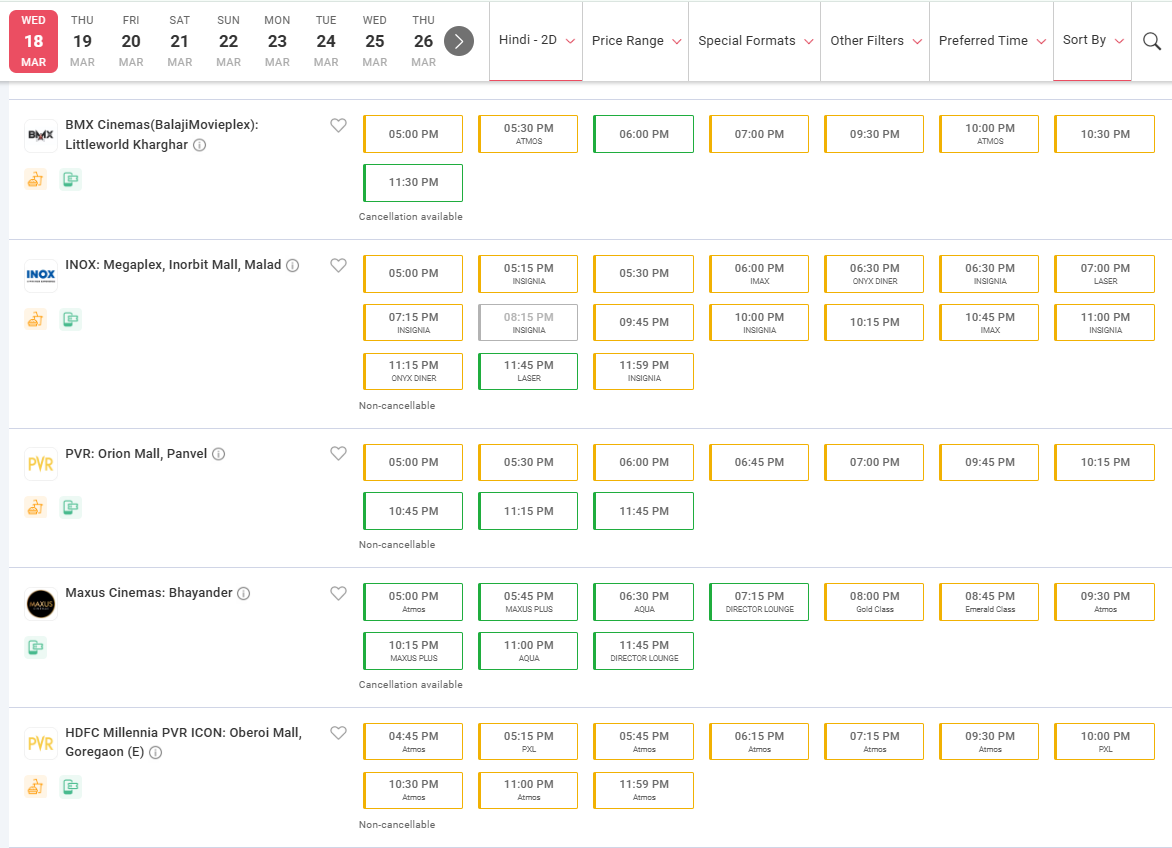Open the INOX Megaplex, Inorbit Mall cinema name
Screen dimensions: 1172x848
pyautogui.click(x=173, y=265)
